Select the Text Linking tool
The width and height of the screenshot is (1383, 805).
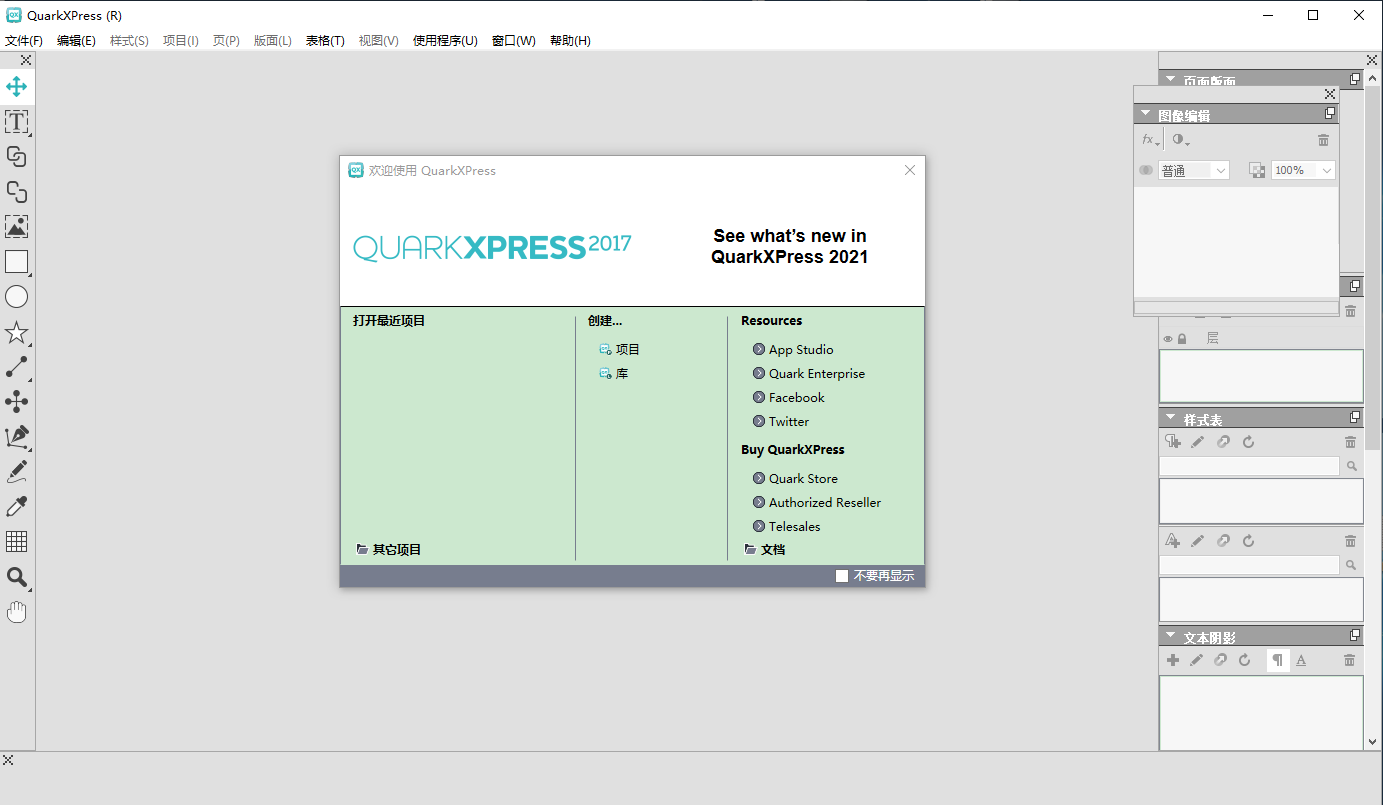click(16, 157)
